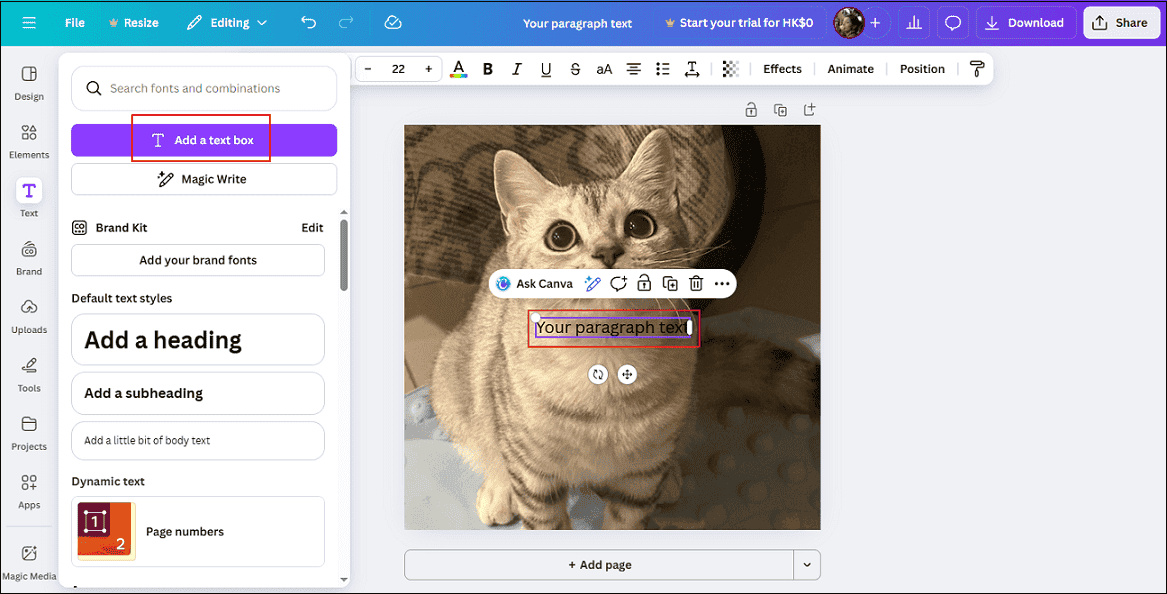Screen dimensions: 1167x594
Task: Open the text color picker
Action: [458, 68]
